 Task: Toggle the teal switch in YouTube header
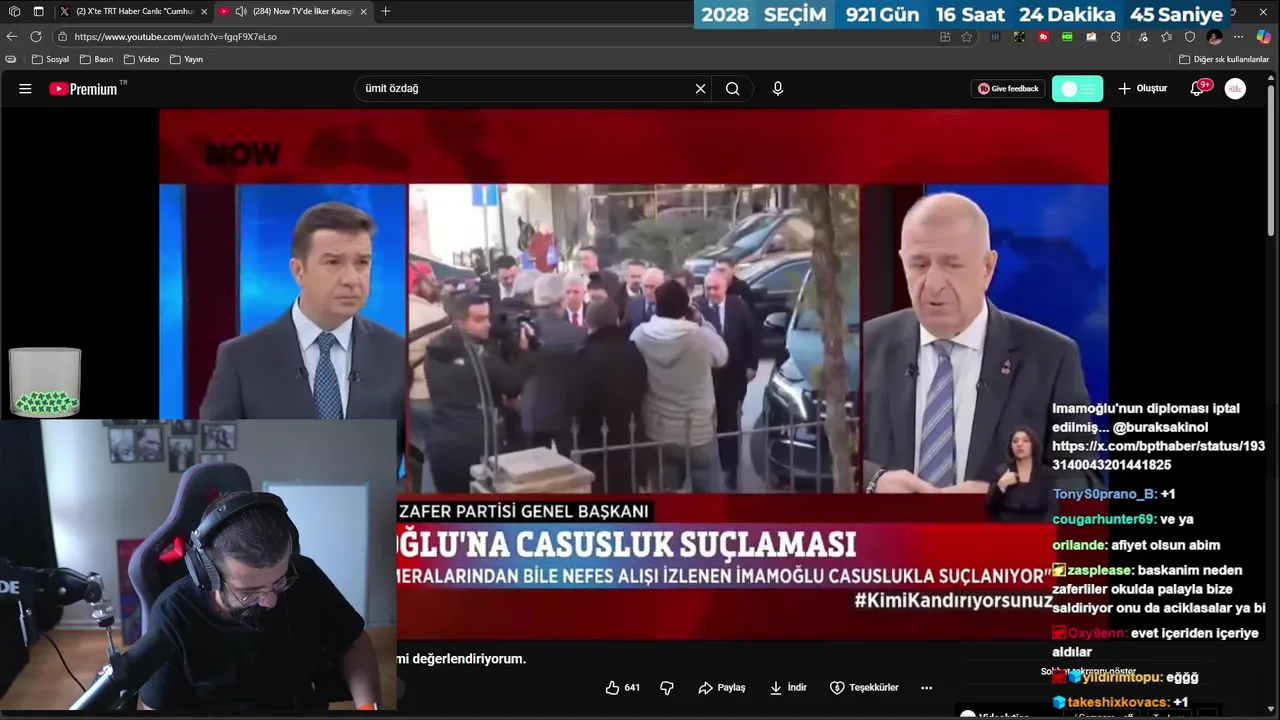coord(1078,88)
